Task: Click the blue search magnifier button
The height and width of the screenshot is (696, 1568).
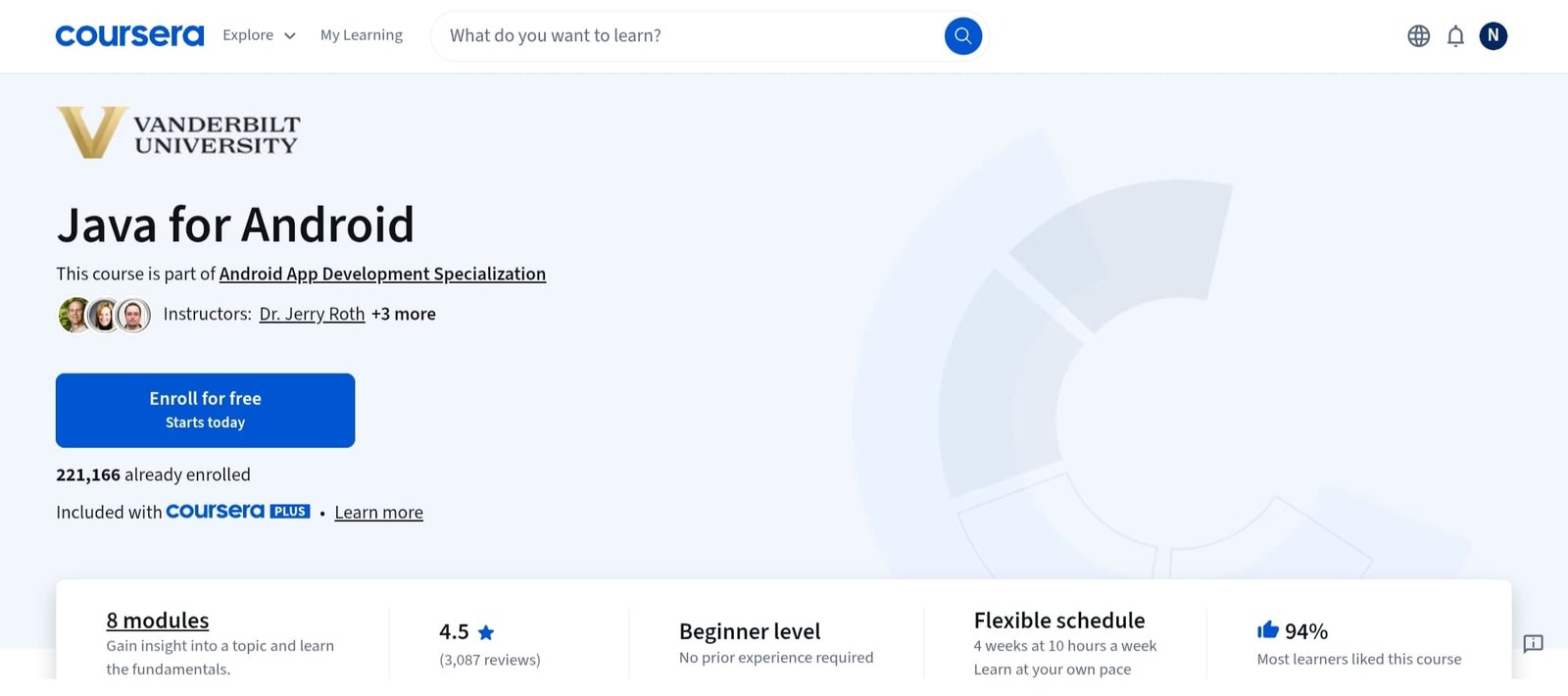Action: 962,36
